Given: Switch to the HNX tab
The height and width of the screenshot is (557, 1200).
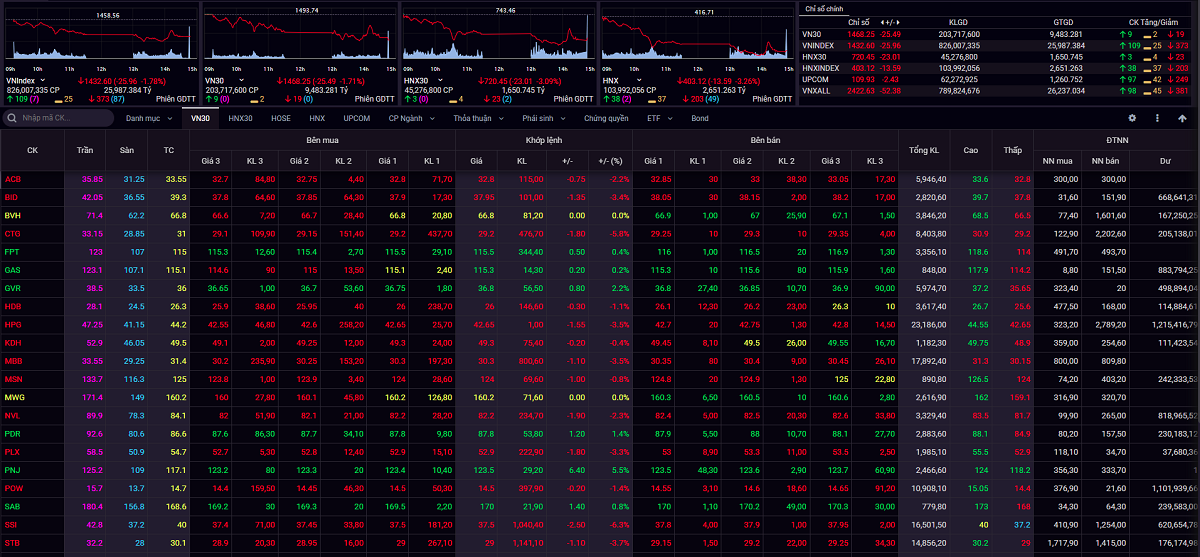Looking at the screenshot, I should (317, 118).
